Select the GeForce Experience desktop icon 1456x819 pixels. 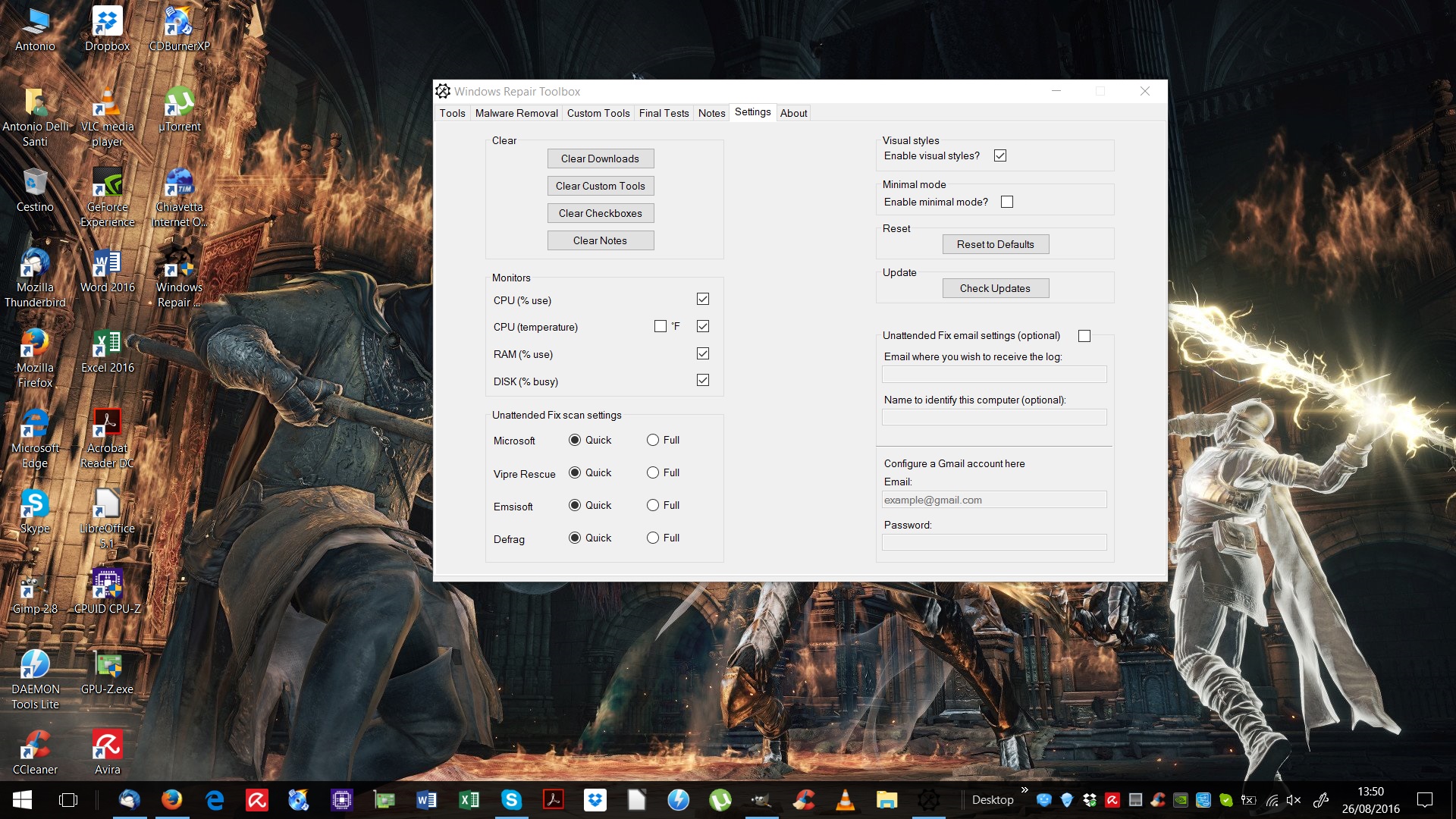[107, 198]
